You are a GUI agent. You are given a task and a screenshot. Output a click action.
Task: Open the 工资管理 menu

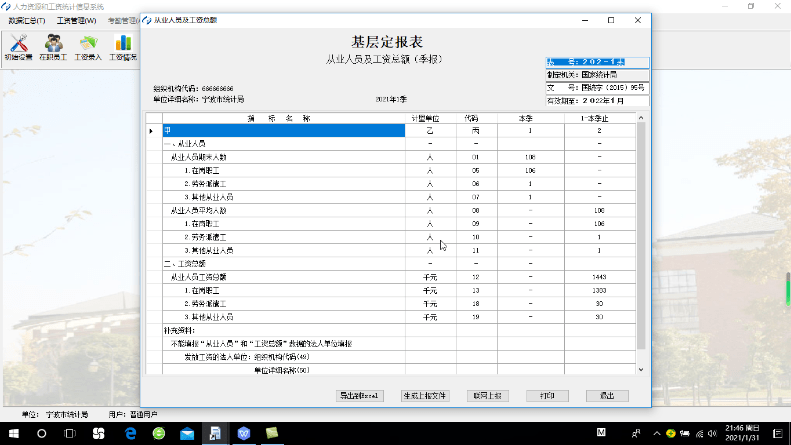pos(77,20)
